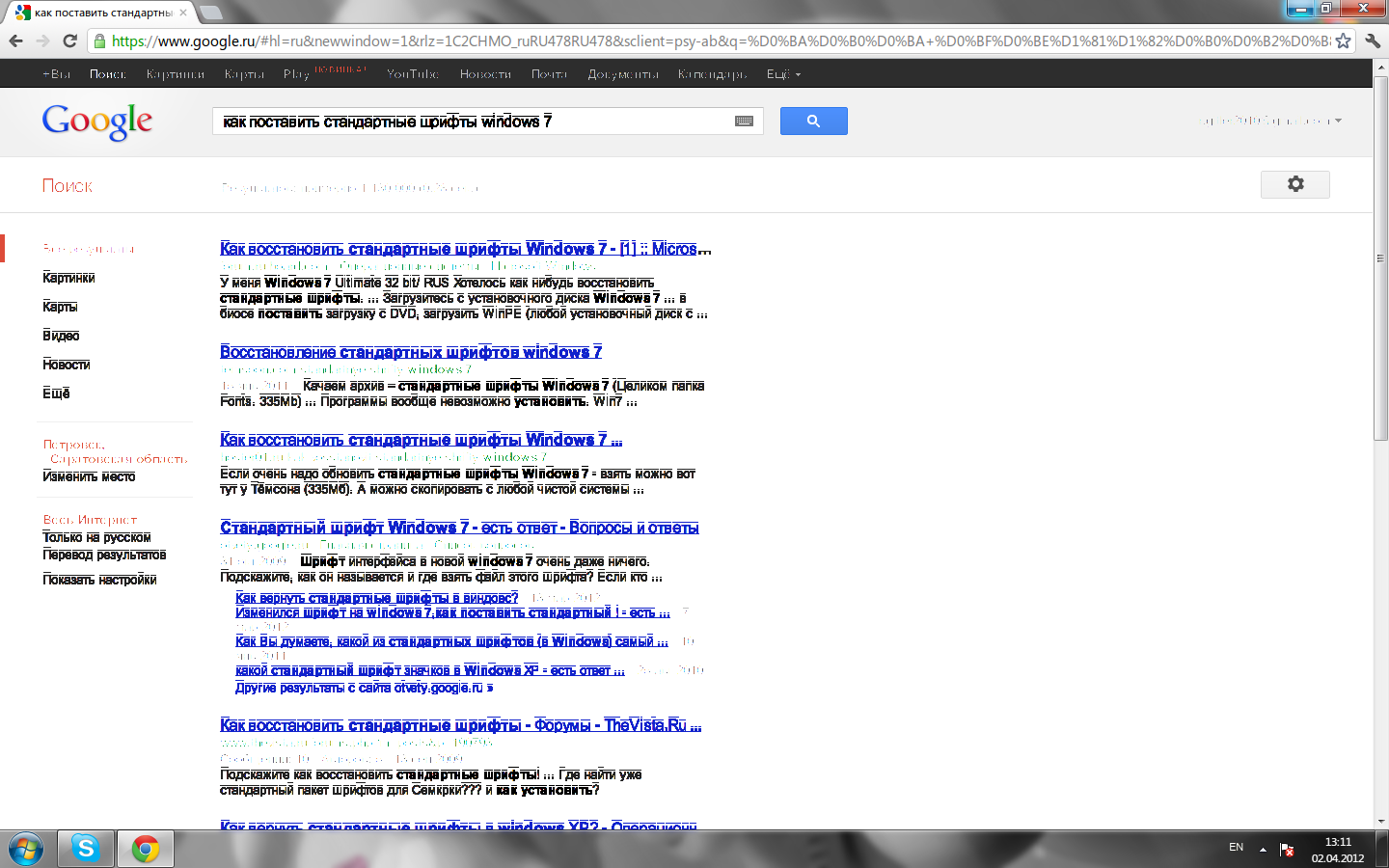Click 'Изменить место' link
Image resolution: width=1389 pixels, height=868 pixels.
(x=89, y=476)
